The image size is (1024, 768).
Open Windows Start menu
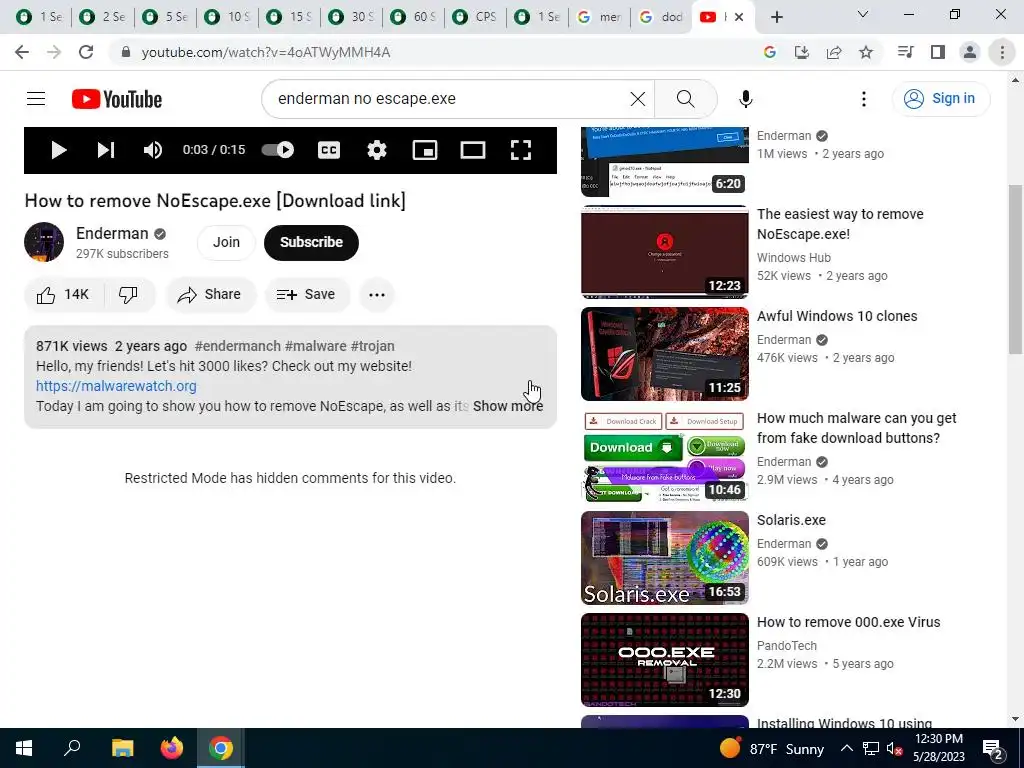point(24,748)
